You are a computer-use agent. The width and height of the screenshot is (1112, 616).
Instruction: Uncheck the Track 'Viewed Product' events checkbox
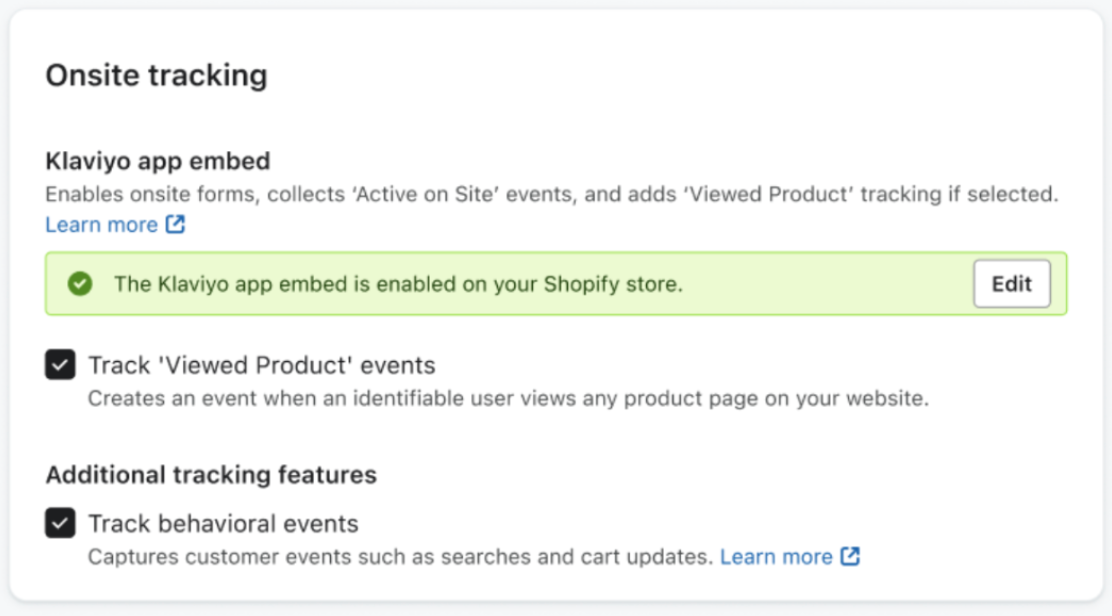point(60,366)
